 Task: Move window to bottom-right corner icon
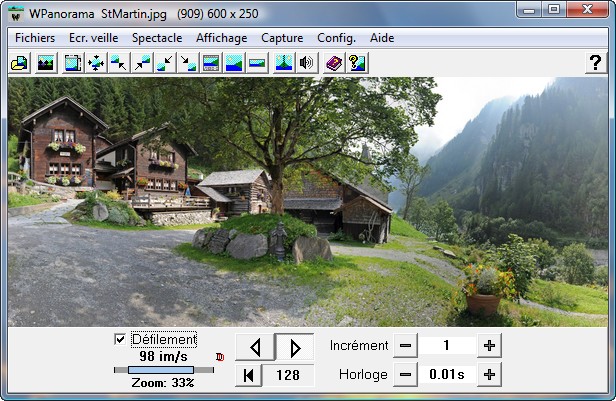point(188,63)
